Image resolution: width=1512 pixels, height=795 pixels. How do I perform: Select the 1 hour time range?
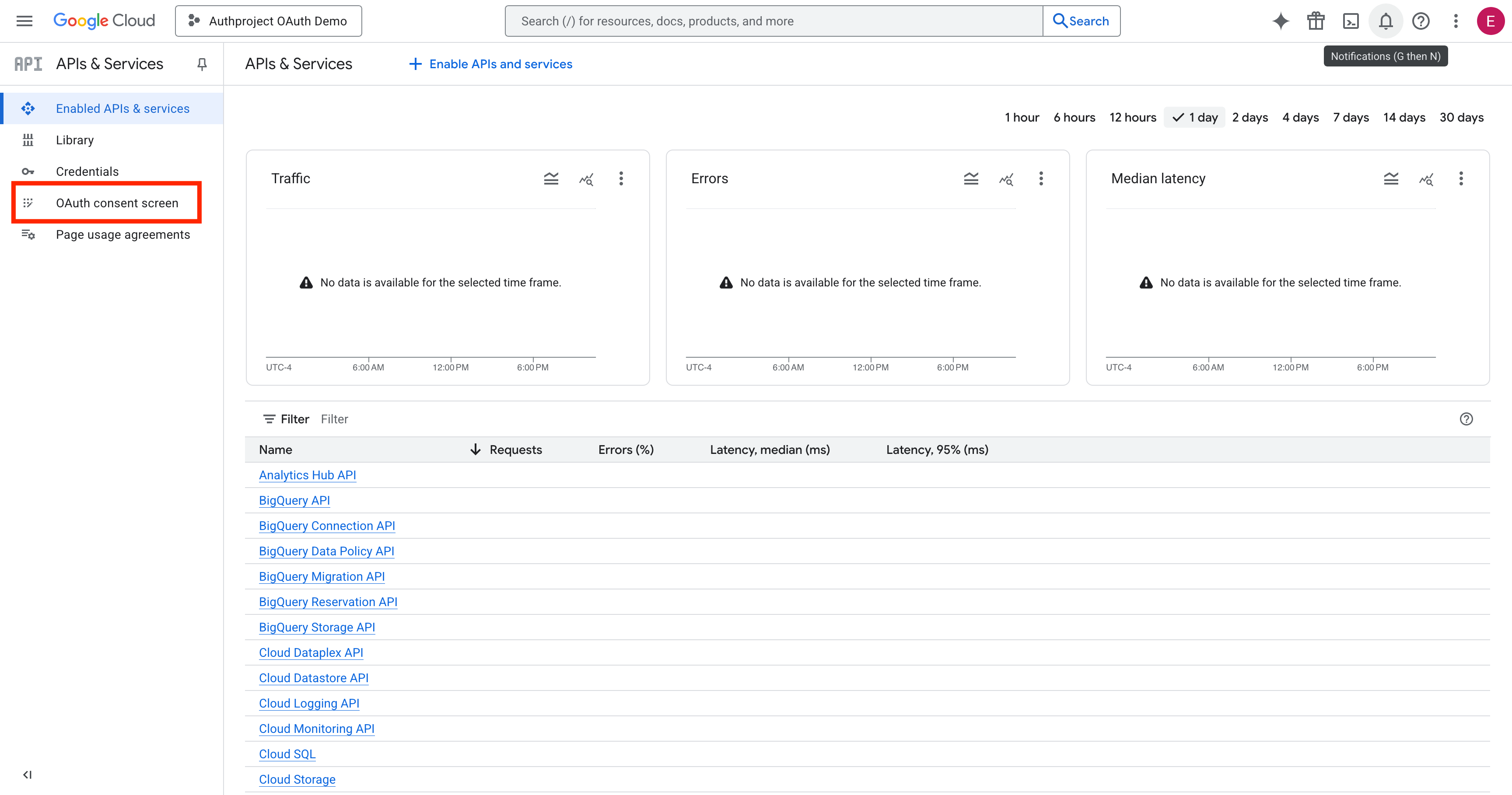(x=1022, y=117)
